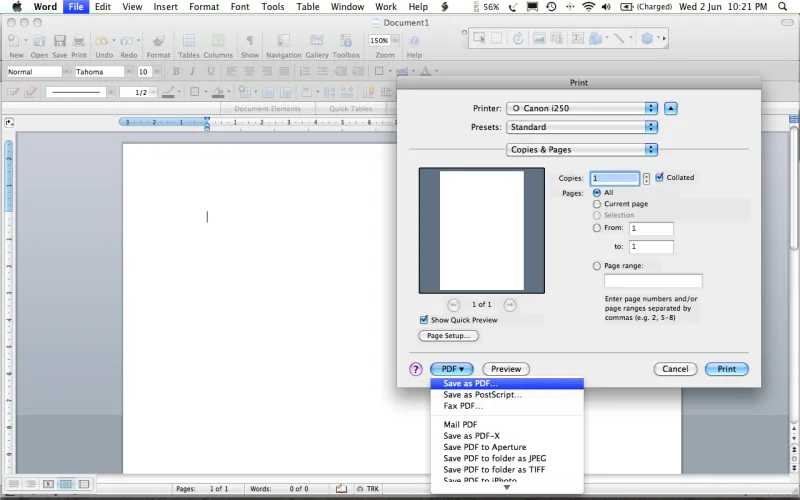This screenshot has width=800, height=500.
Task: Click the Open toolbar icon
Action: click(x=39, y=41)
